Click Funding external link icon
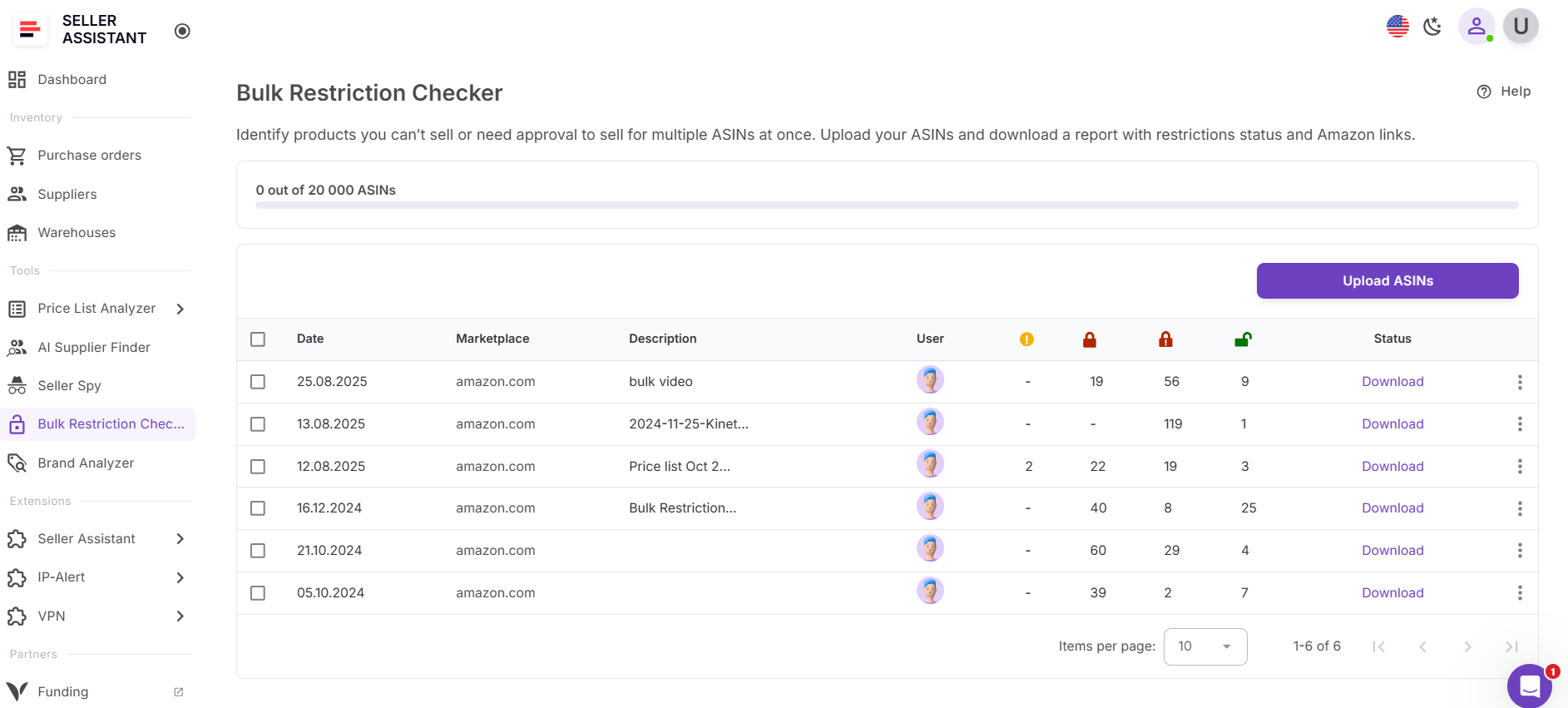This screenshot has height=708, width=1568. [178, 692]
